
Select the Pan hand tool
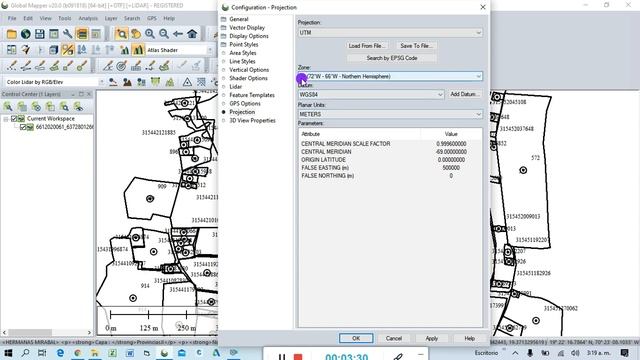pyautogui.click(x=136, y=34)
